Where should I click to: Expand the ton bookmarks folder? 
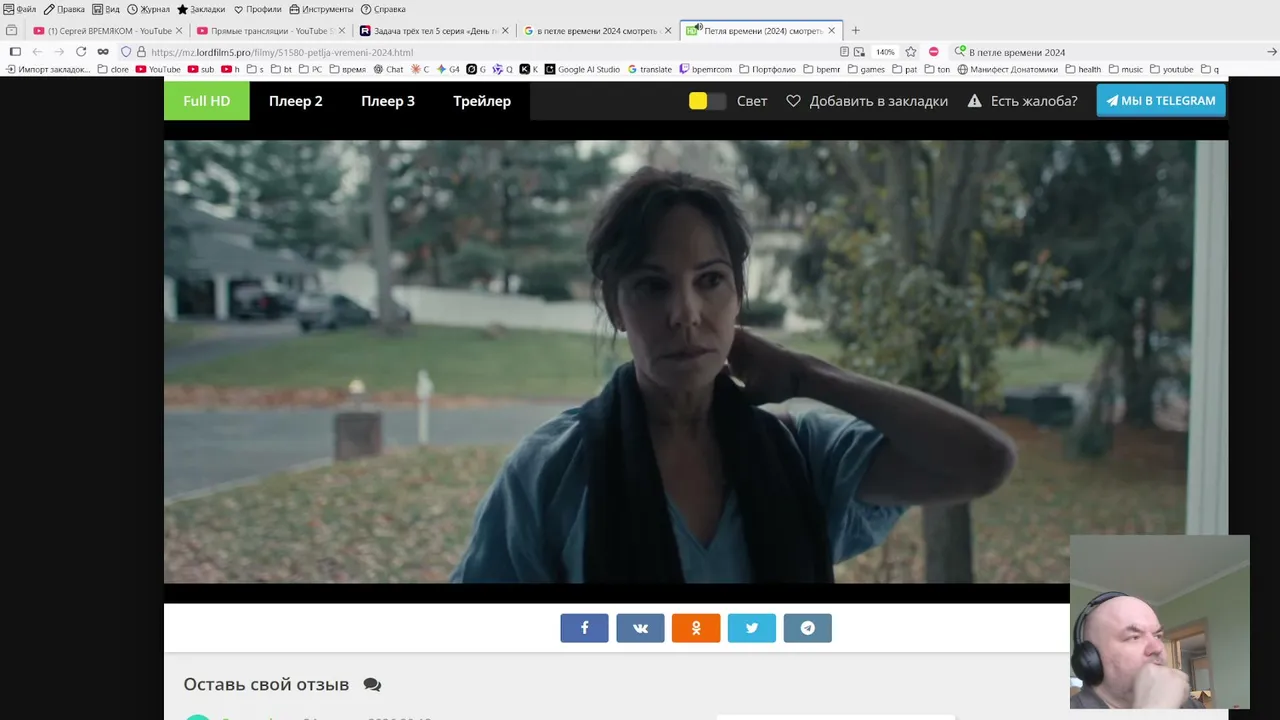937,70
